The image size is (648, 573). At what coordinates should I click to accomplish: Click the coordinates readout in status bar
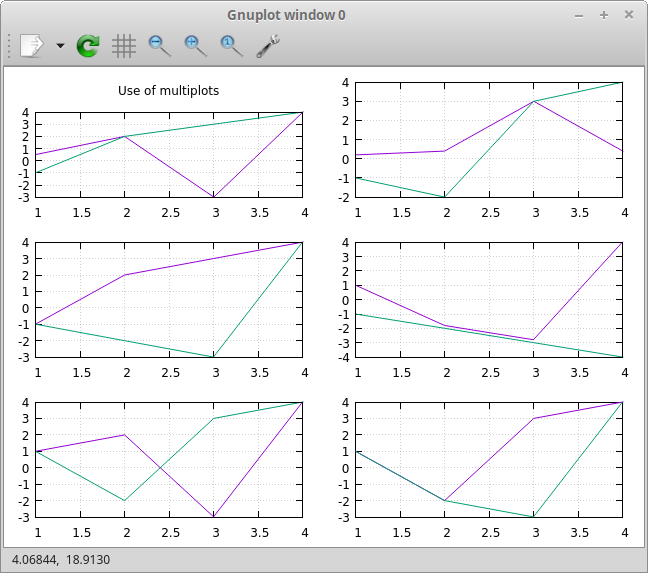61,559
